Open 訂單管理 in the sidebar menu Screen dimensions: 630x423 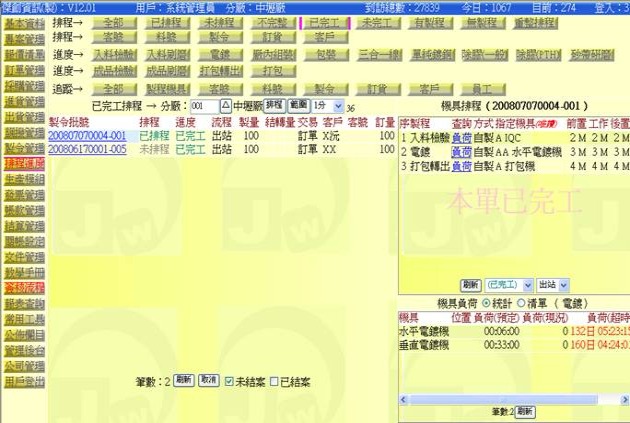pyautogui.click(x=22, y=72)
